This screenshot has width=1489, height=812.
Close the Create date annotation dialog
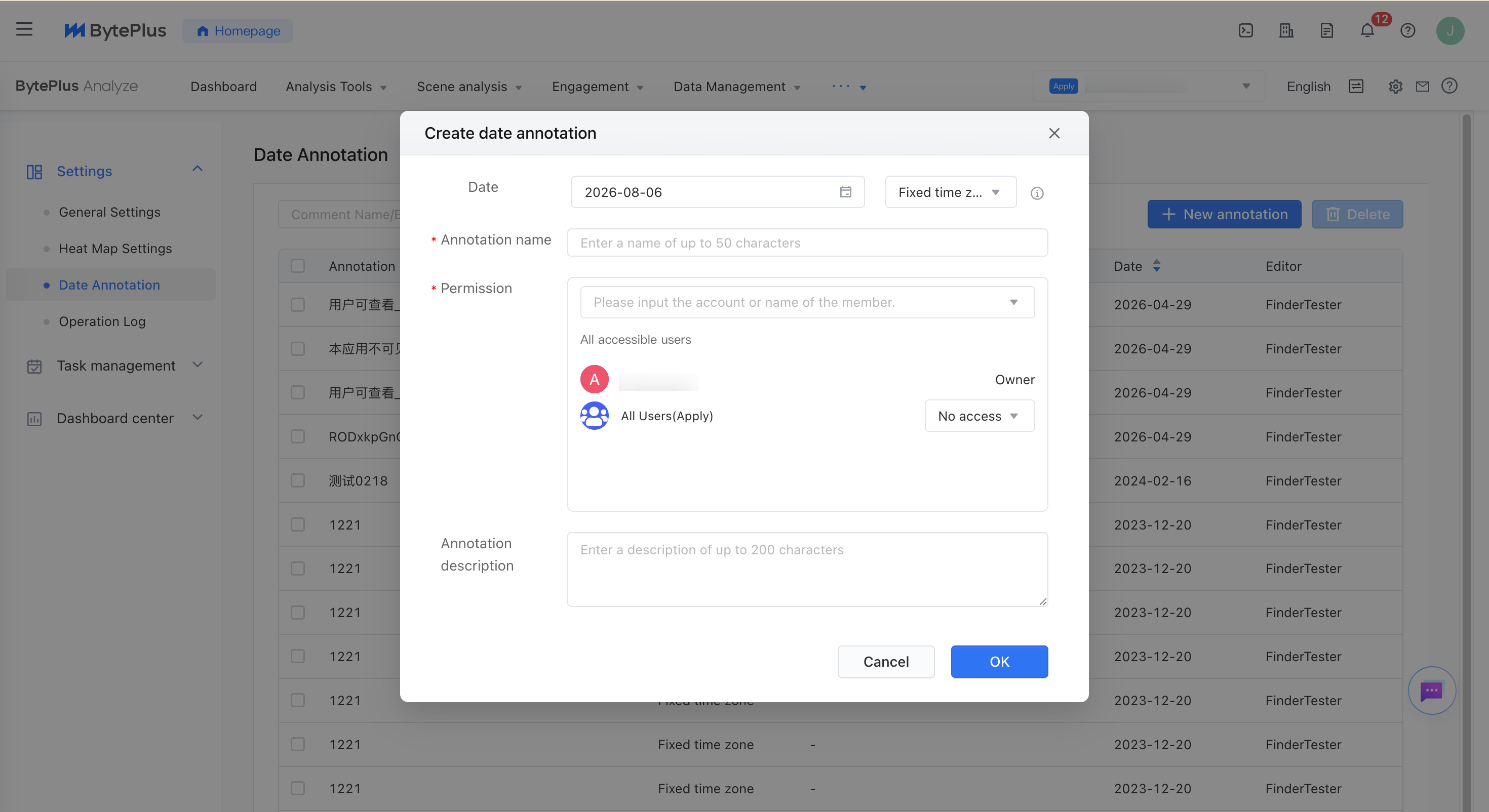click(1054, 134)
